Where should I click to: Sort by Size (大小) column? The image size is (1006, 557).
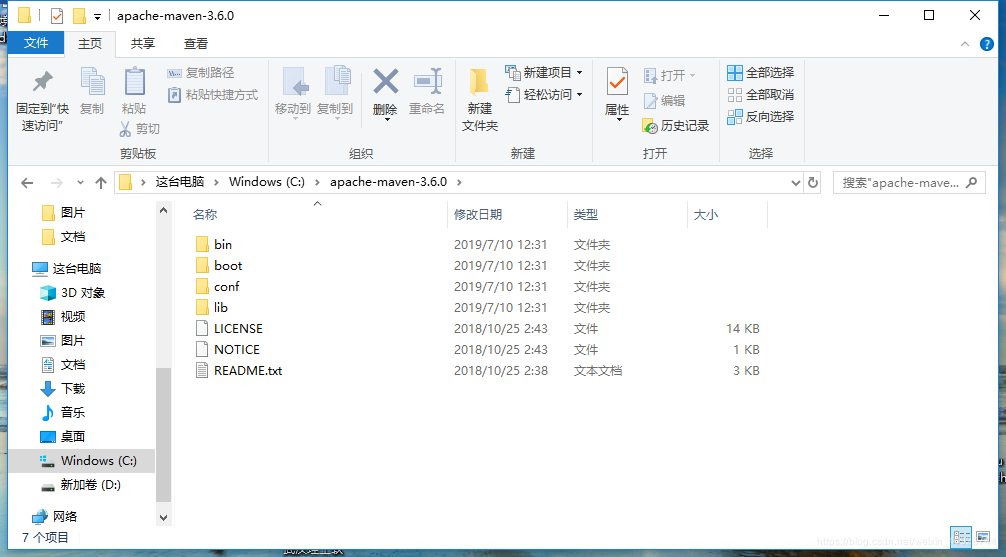click(x=706, y=215)
